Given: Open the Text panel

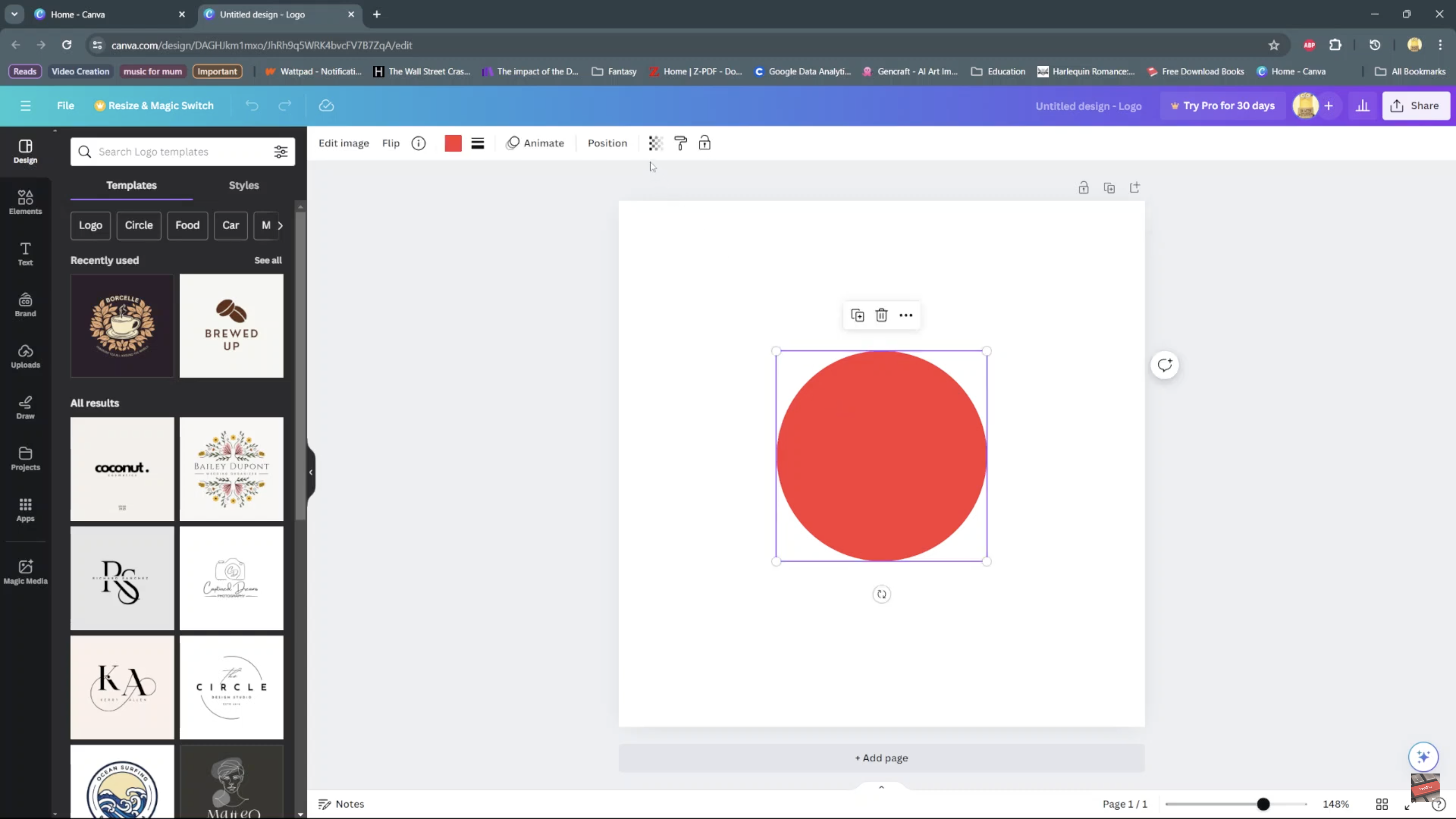Looking at the screenshot, I should [x=26, y=253].
